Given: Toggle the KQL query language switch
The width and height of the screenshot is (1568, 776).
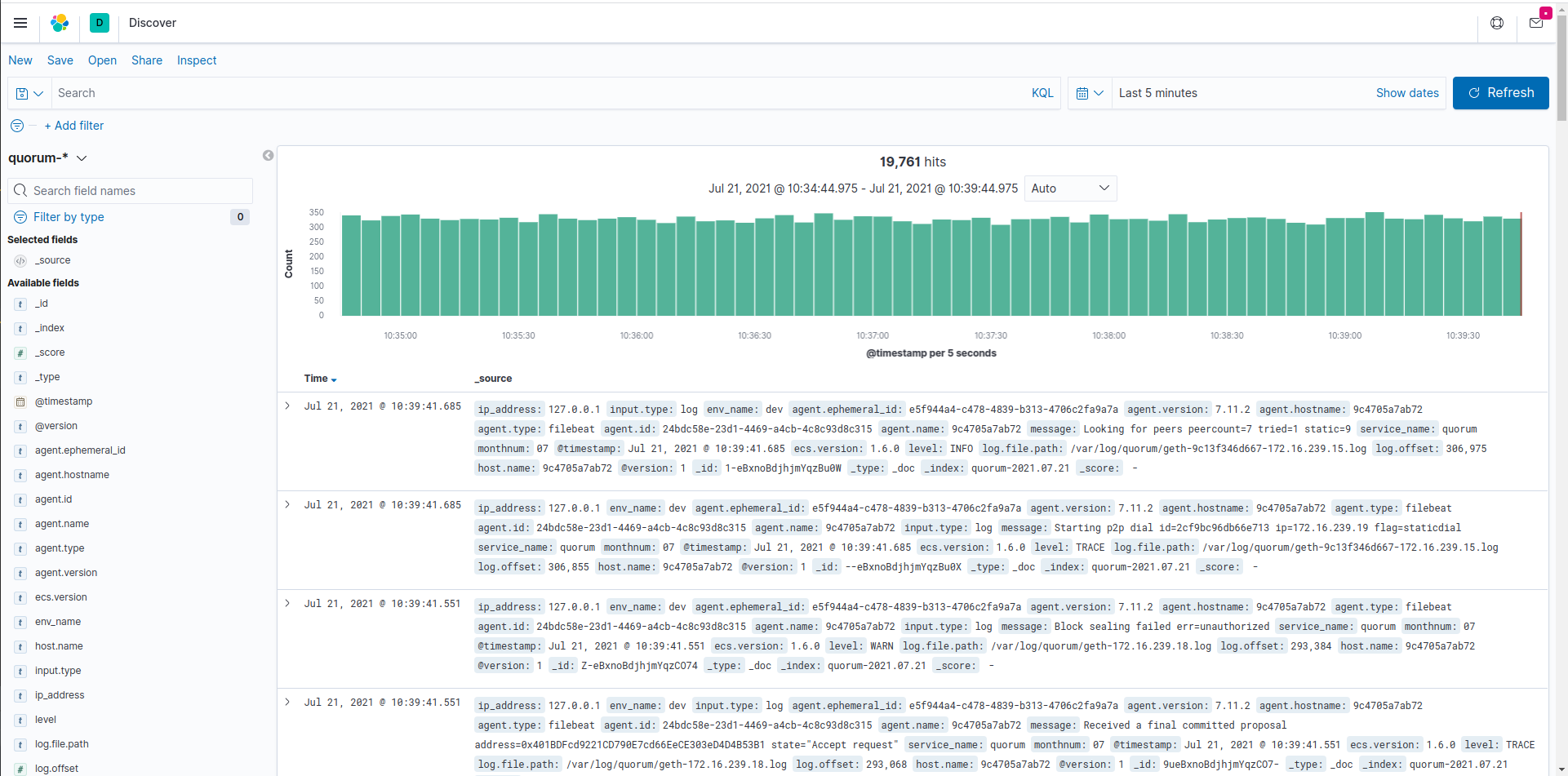Looking at the screenshot, I should pos(1042,93).
